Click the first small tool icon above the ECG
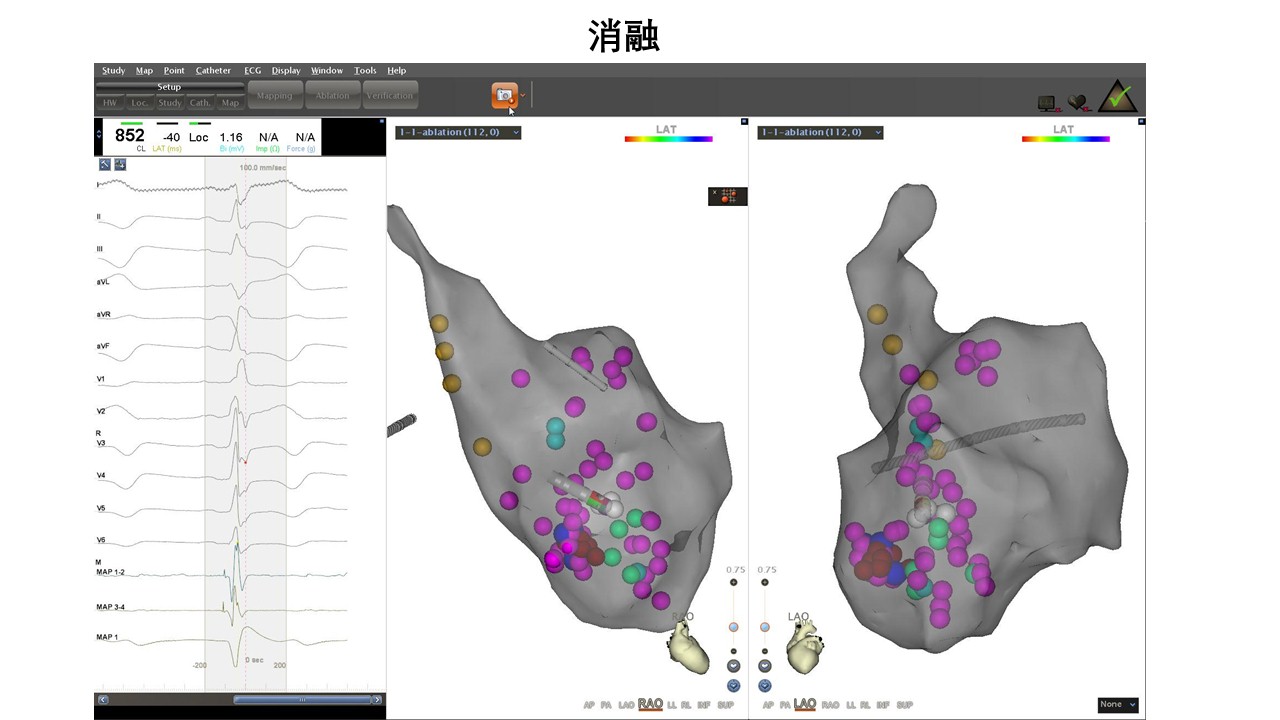1280x720 pixels. 104,165
